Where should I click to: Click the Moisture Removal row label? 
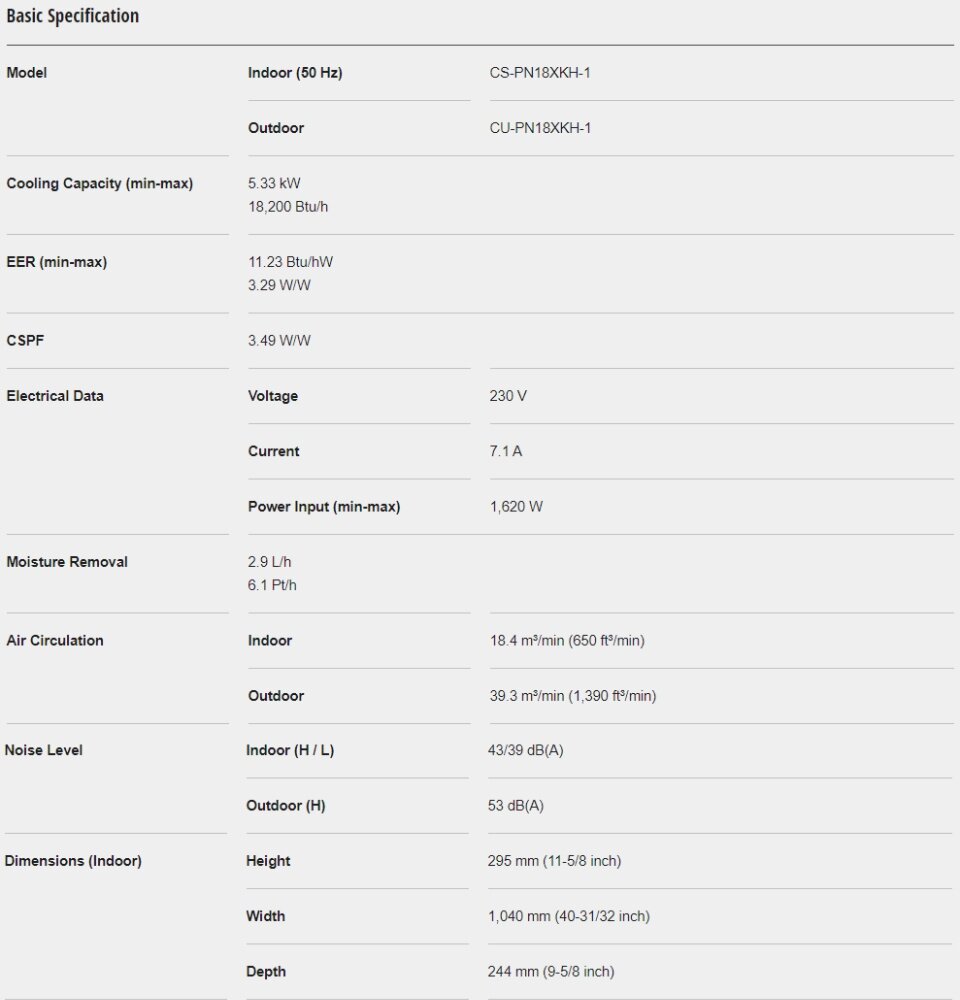click(67, 562)
